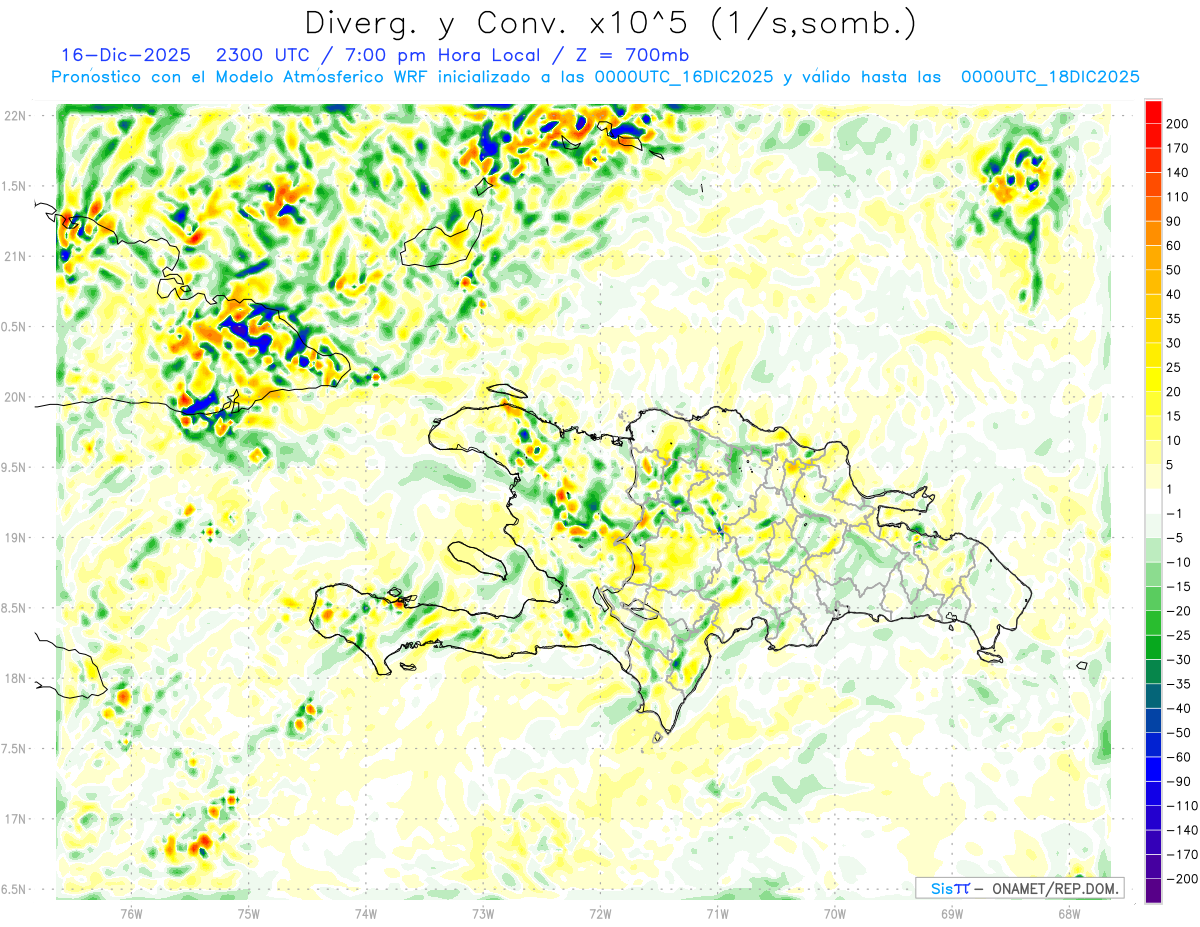Click the clipped latitude label "7.5N"
This screenshot has width=1200, height=927.
[14, 749]
